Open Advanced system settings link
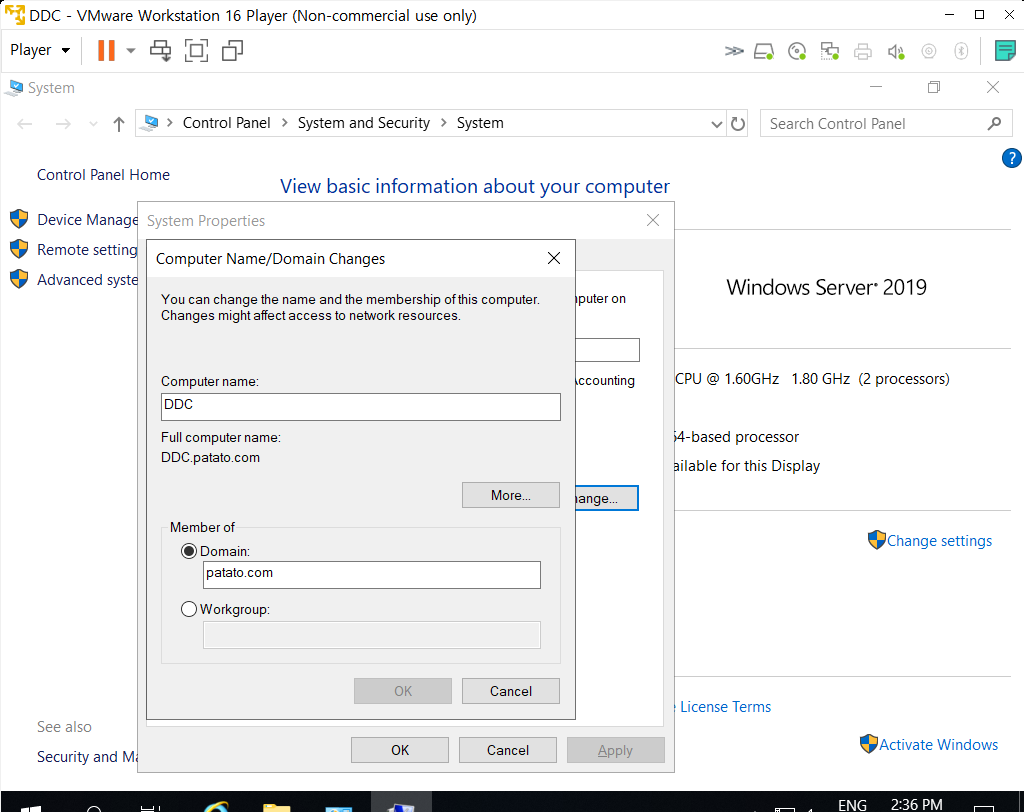Viewport: 1024px width, 812px height. pos(88,280)
